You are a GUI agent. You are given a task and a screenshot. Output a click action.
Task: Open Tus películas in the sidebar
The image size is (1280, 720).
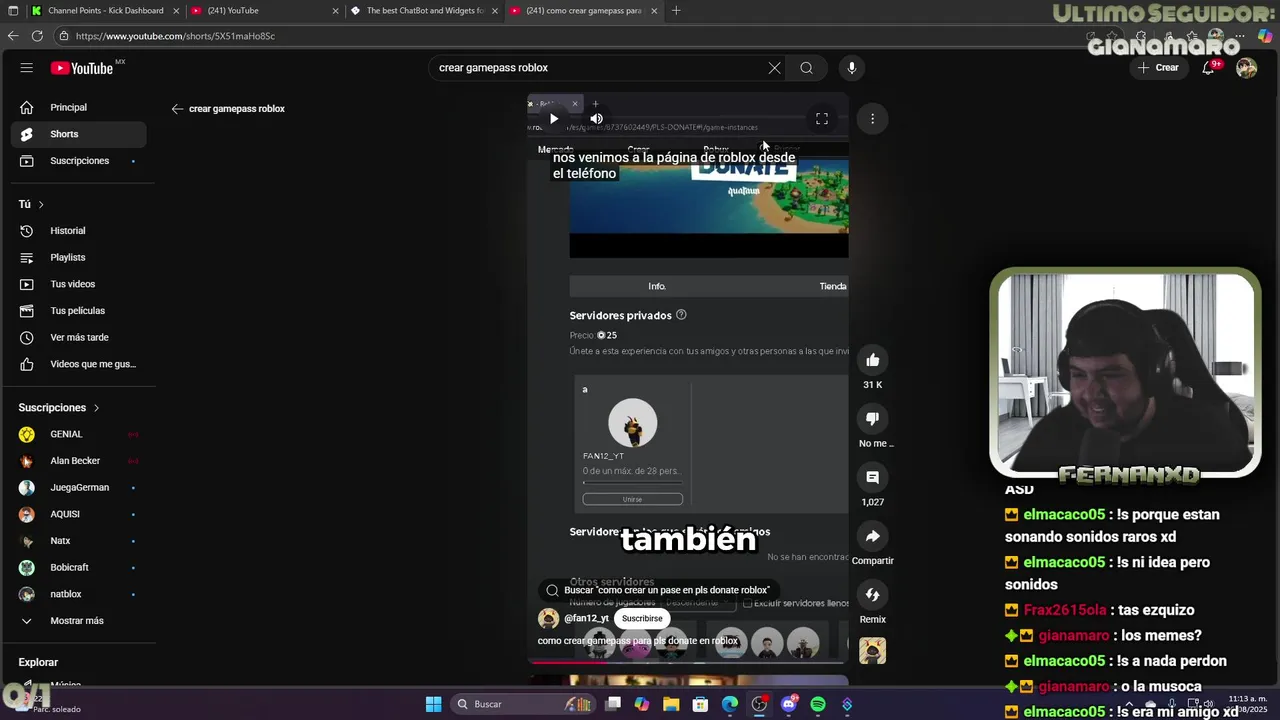(77, 311)
